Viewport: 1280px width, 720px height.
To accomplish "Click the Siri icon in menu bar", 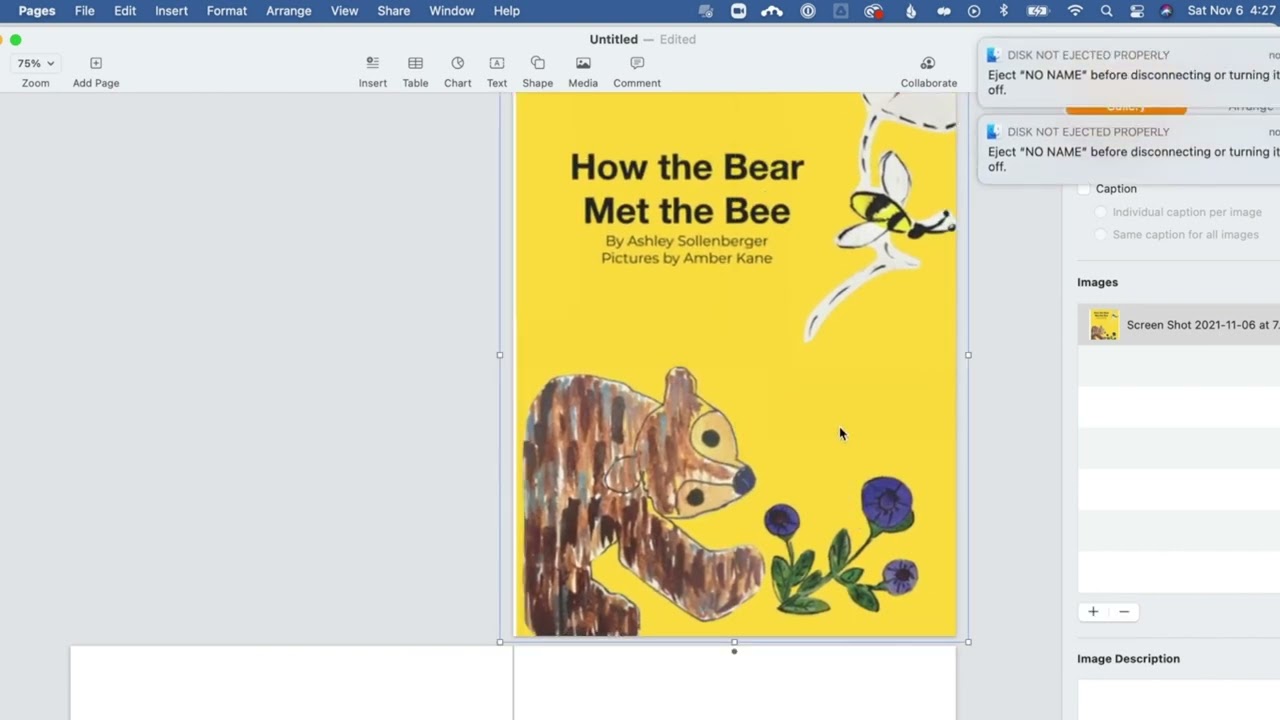I will coord(1166,11).
